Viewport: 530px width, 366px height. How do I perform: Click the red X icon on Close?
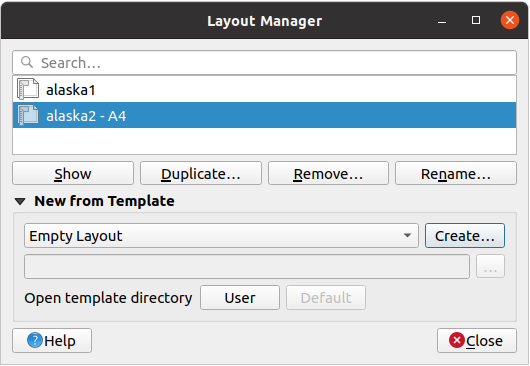point(457,340)
